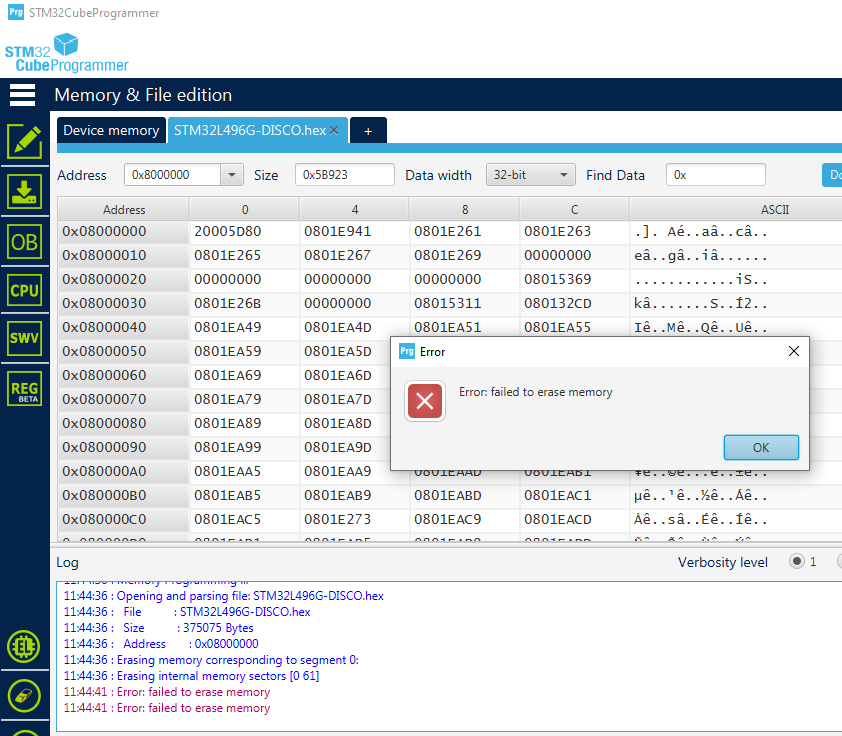This screenshot has height=736, width=842.
Task: Click the Address column header
Action: 124,209
